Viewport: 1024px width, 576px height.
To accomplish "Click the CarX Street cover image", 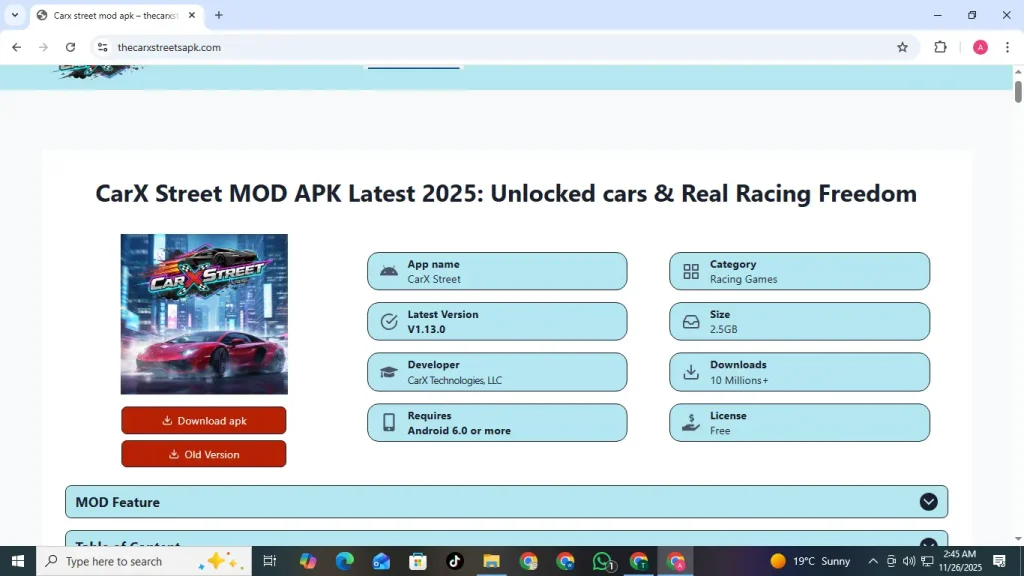I will coord(204,314).
